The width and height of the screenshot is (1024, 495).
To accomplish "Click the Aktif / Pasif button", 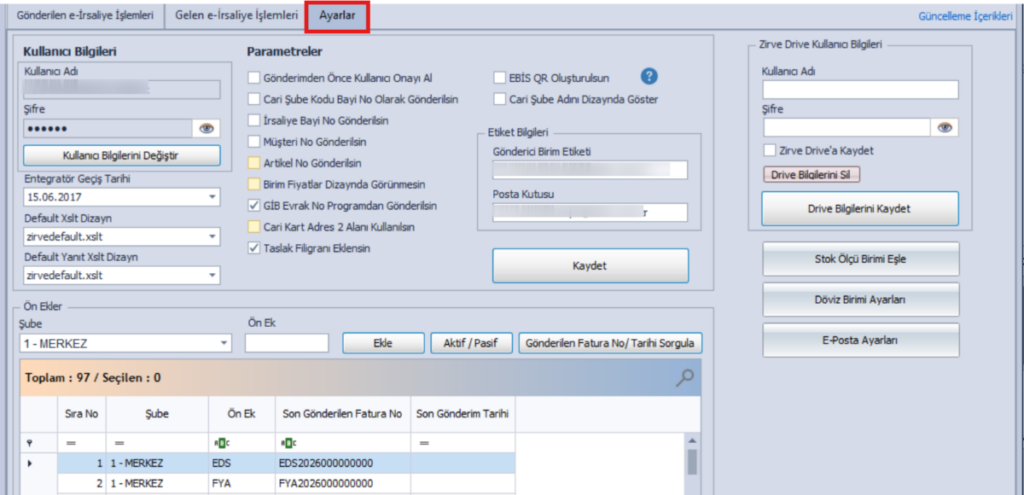I will [472, 343].
